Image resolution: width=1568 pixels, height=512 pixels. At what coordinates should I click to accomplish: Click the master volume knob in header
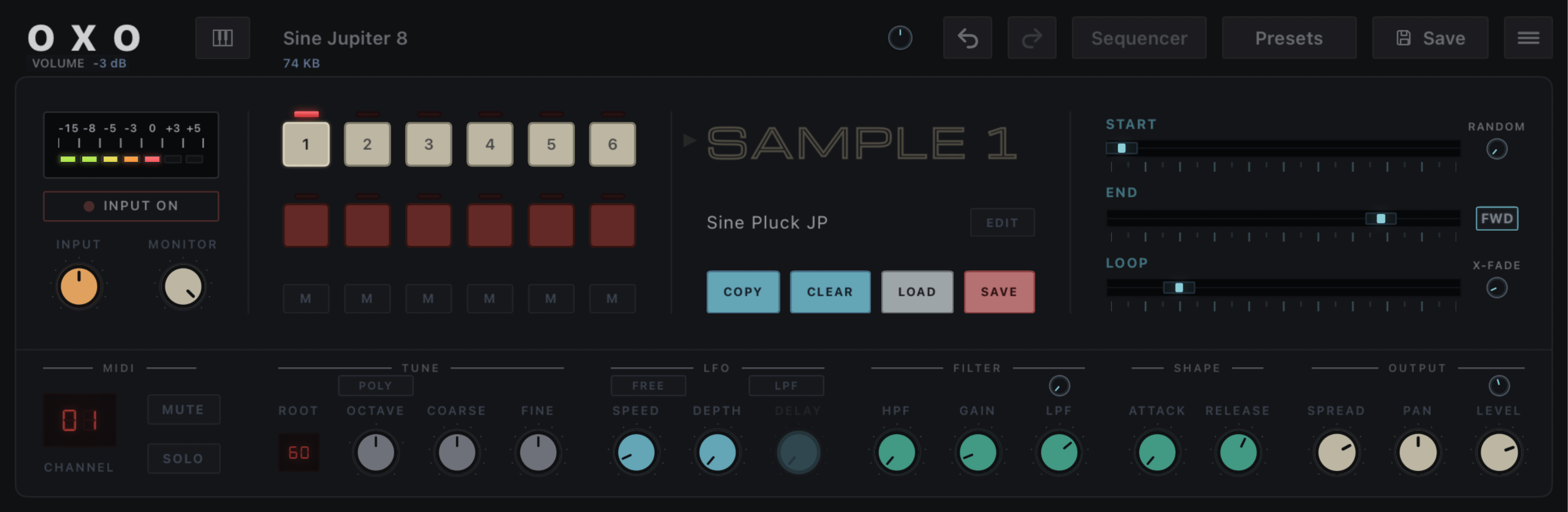[x=900, y=38]
